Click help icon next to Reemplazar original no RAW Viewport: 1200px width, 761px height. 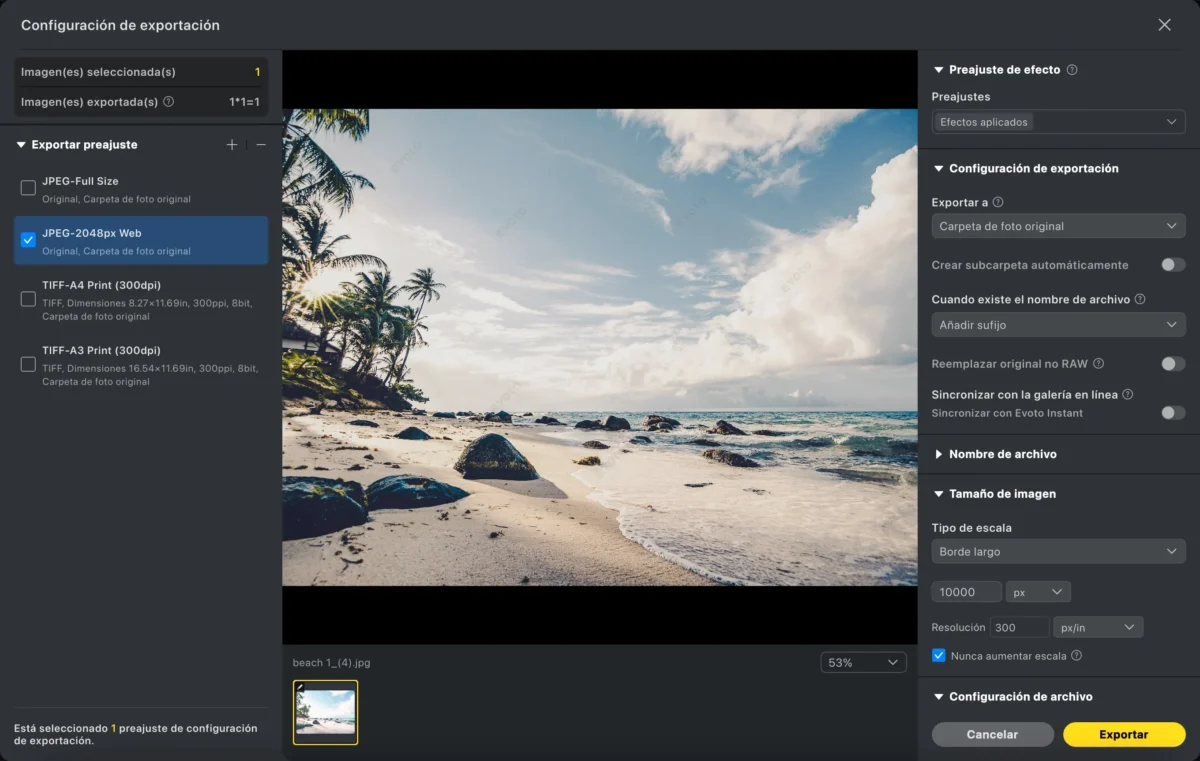coord(1098,364)
